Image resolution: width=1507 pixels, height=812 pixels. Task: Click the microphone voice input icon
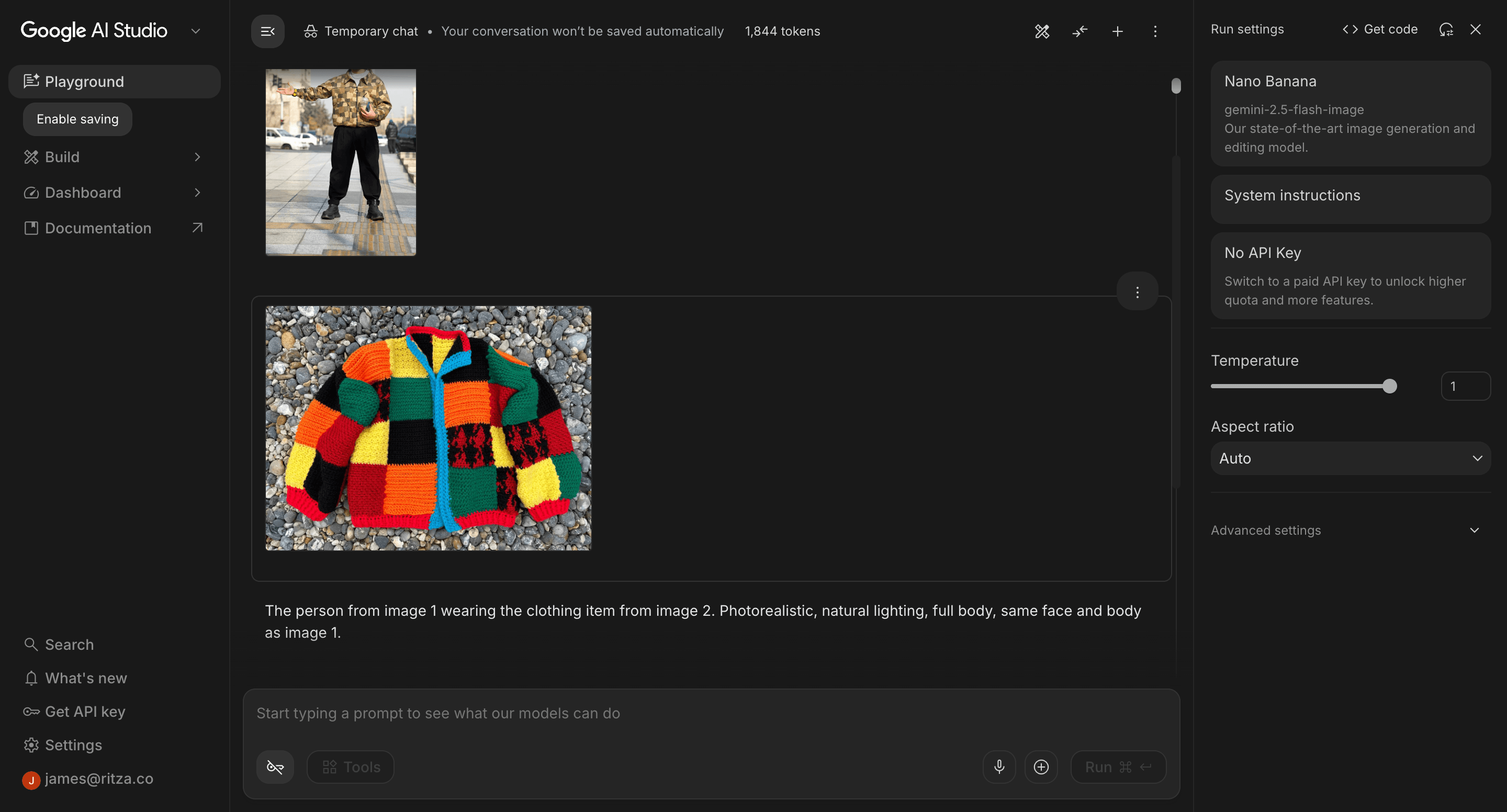999,766
